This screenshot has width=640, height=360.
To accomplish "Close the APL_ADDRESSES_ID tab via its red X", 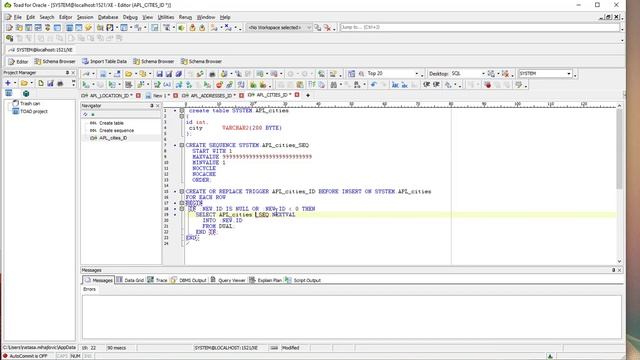I will pos(242,96).
